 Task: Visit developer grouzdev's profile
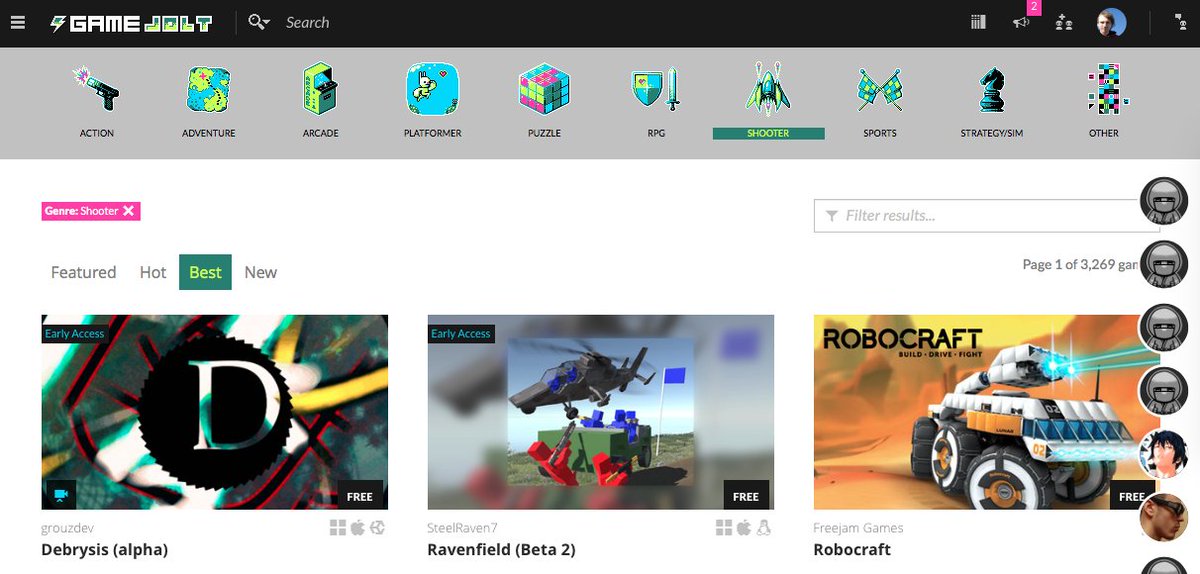(x=68, y=528)
